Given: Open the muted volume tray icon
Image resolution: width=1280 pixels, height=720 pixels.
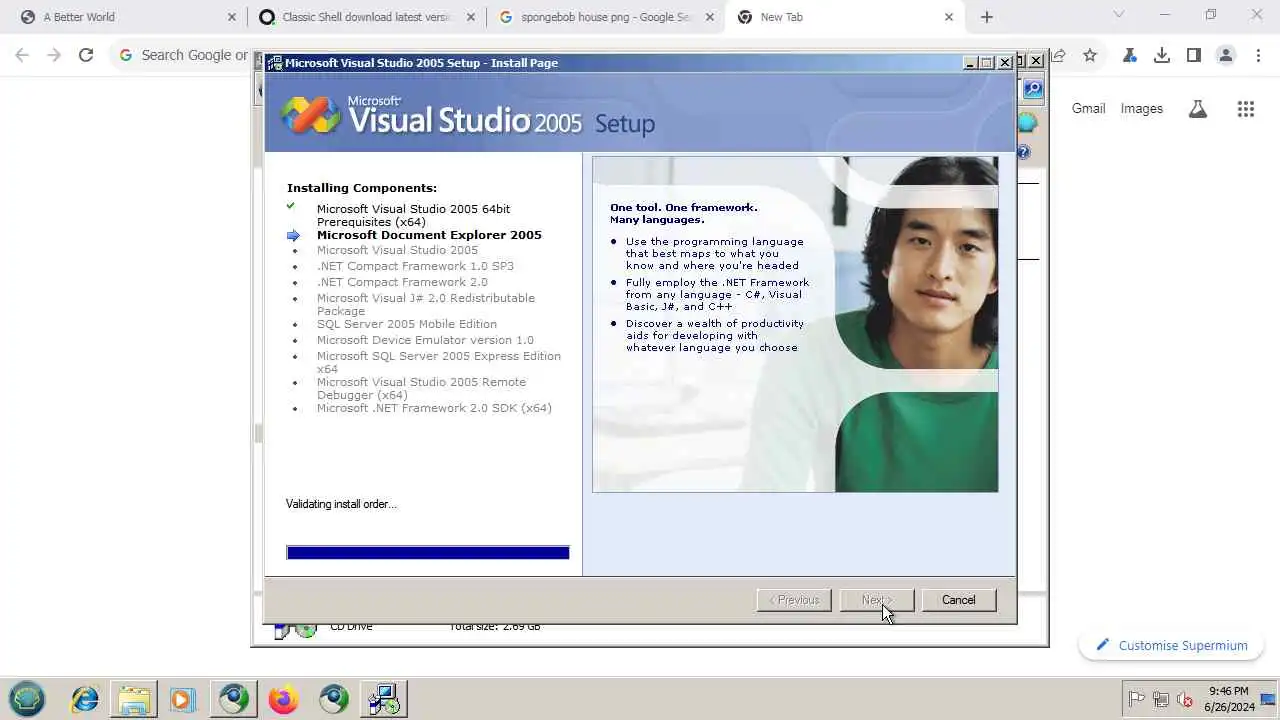Looking at the screenshot, I should click(x=1185, y=699).
